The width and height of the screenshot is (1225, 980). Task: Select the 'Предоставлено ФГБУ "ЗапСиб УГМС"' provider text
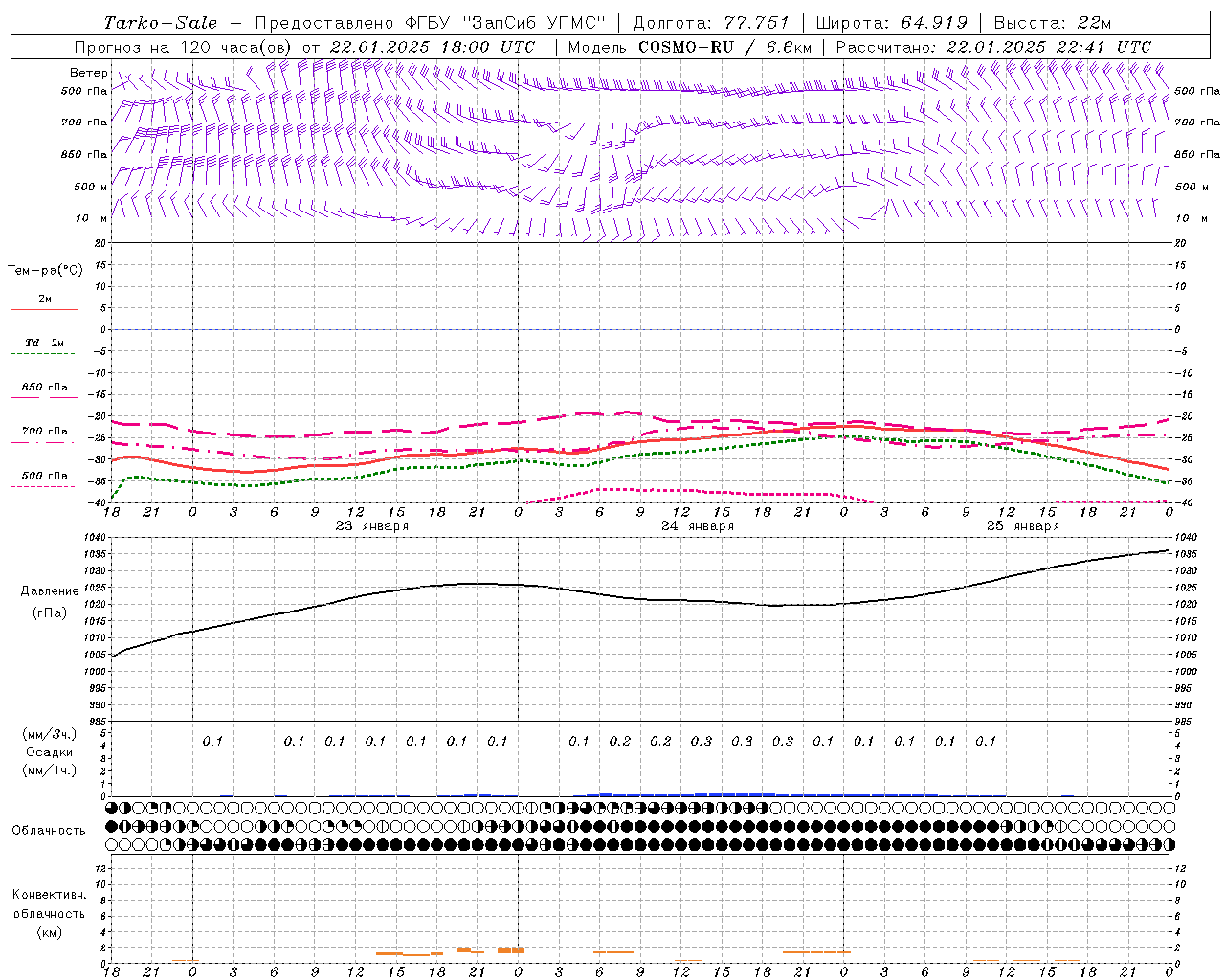click(x=431, y=23)
